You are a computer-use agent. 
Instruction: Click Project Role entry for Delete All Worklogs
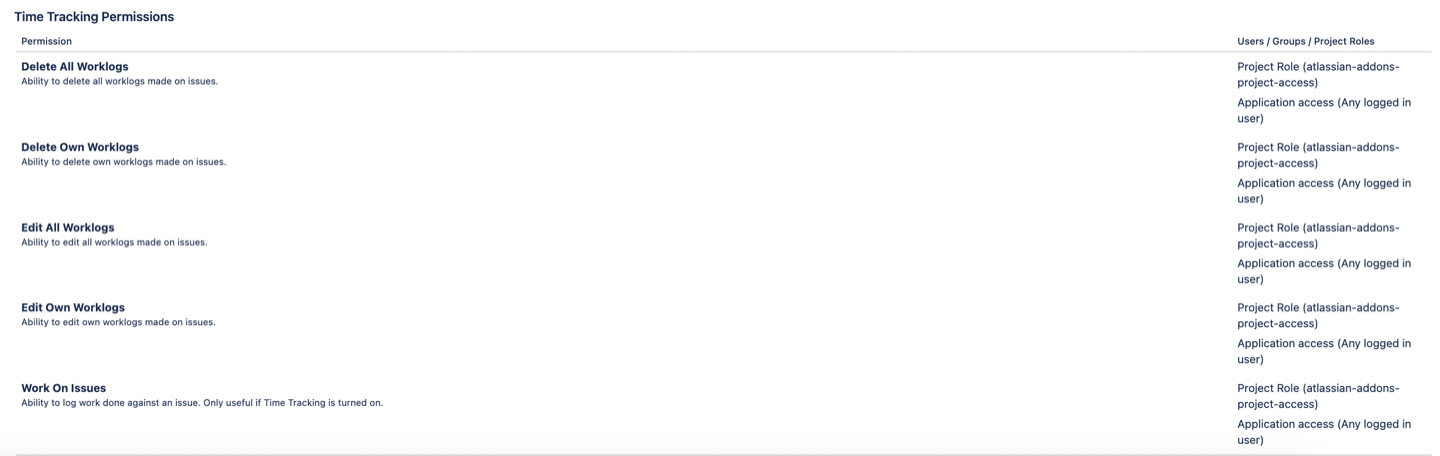click(1318, 75)
